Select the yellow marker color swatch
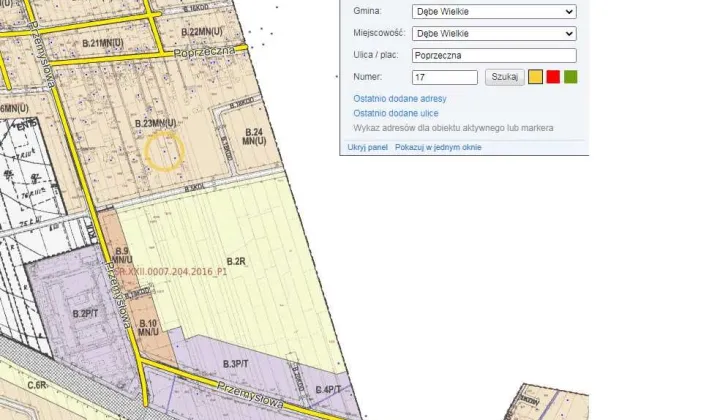The width and height of the screenshot is (720, 420). (535, 77)
